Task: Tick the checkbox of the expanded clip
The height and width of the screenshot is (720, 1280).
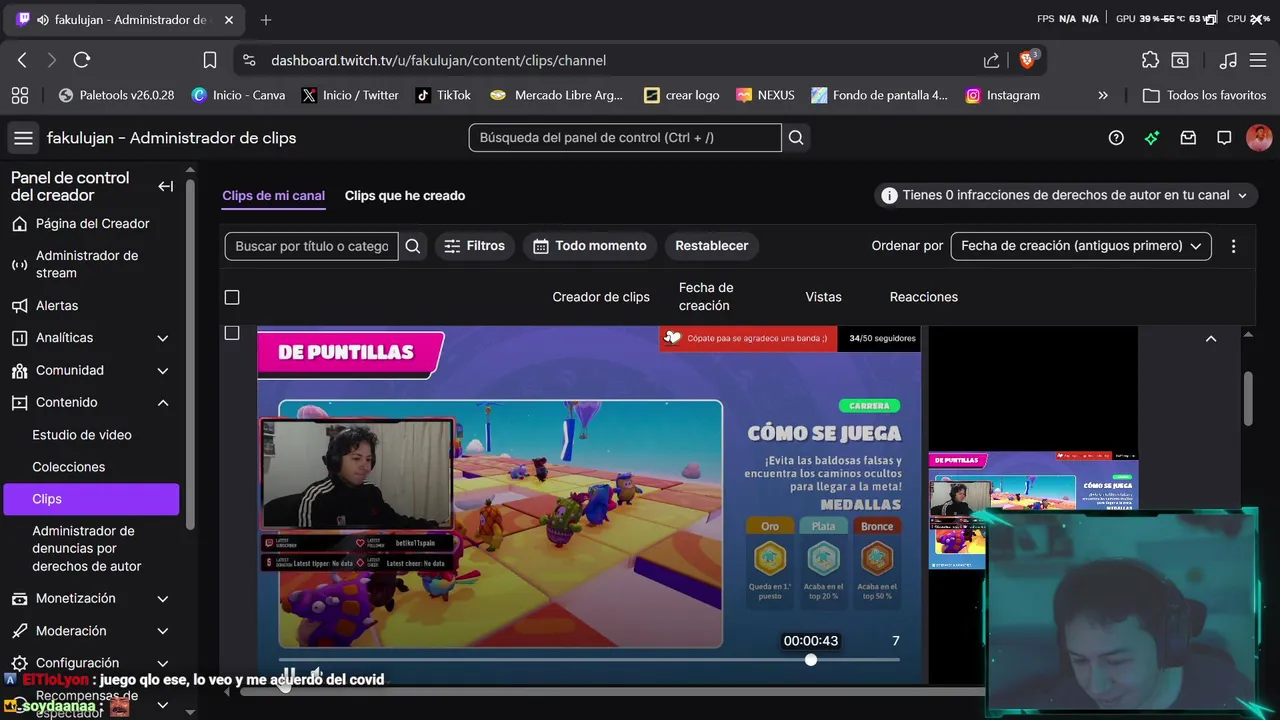Action: coord(232,332)
